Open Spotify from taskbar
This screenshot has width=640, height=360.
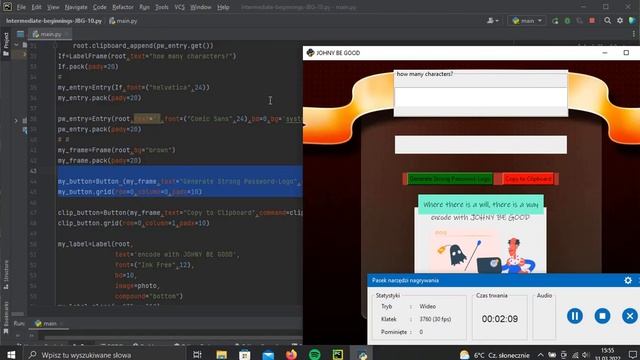coord(315,355)
